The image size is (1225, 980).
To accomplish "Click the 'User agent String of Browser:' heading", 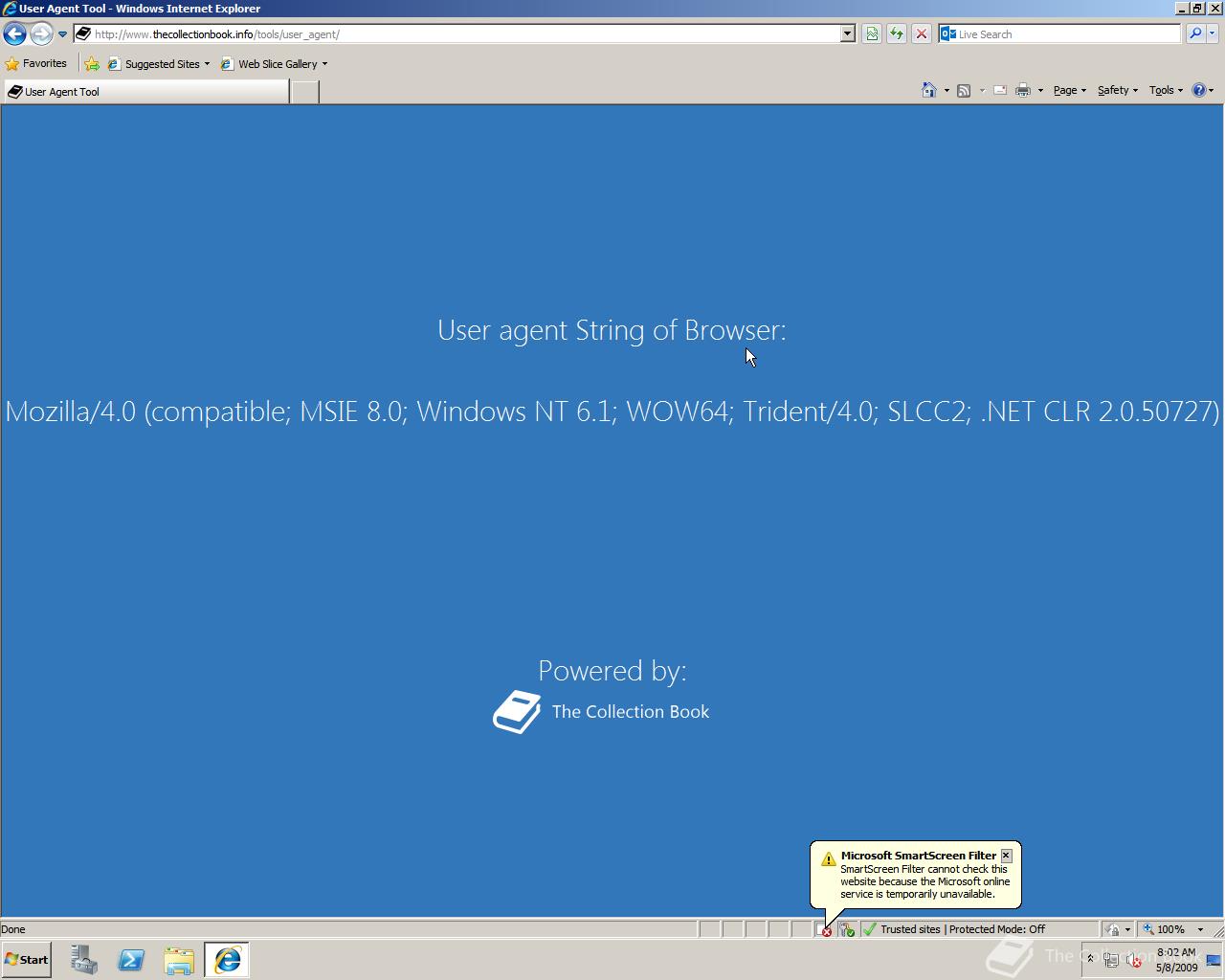I will [x=612, y=330].
